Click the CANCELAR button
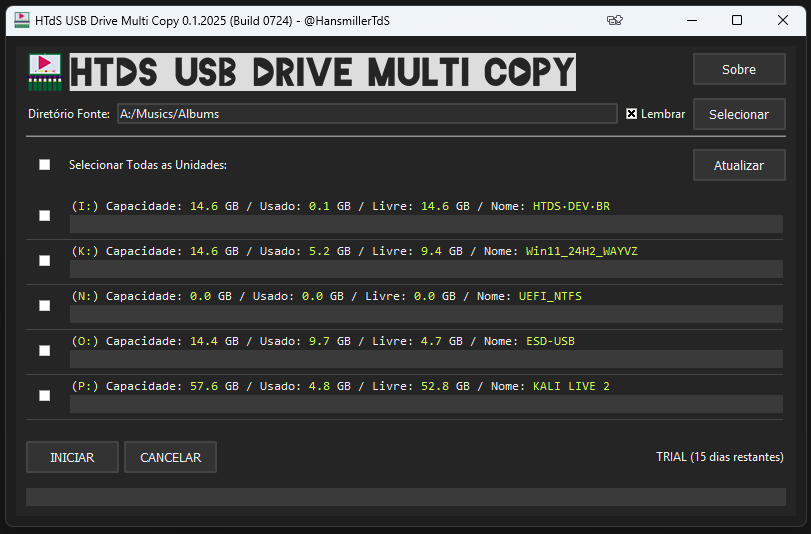Screen dimensions: 811x534 (171, 457)
